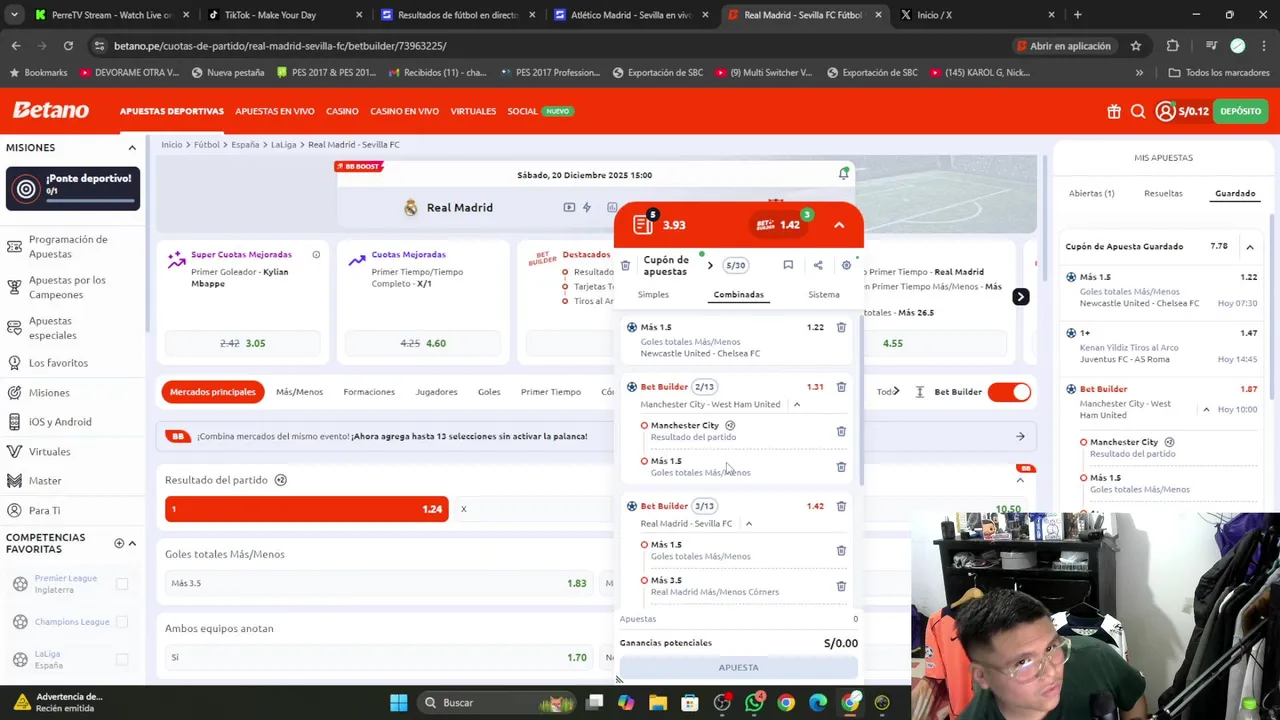The height and width of the screenshot is (720, 1280).
Task: Select the Jugadores market tab
Action: pyautogui.click(x=436, y=392)
